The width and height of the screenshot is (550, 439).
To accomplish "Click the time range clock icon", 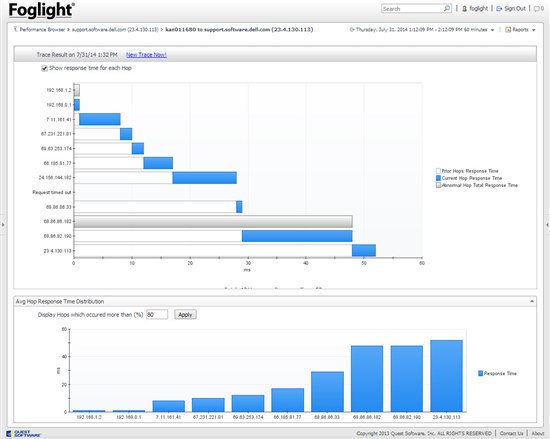I will tap(352, 30).
